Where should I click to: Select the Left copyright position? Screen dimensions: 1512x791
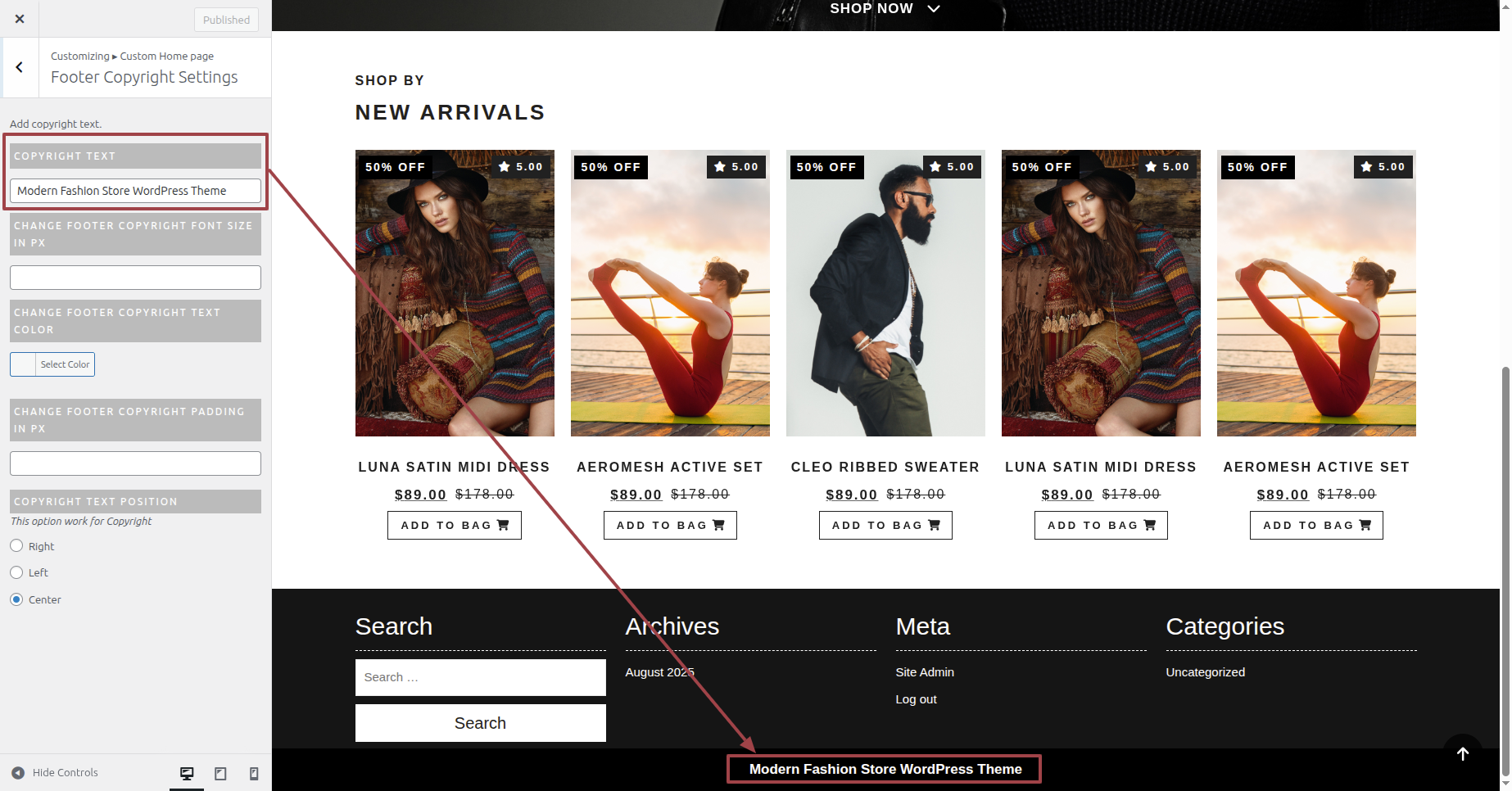tap(16, 572)
